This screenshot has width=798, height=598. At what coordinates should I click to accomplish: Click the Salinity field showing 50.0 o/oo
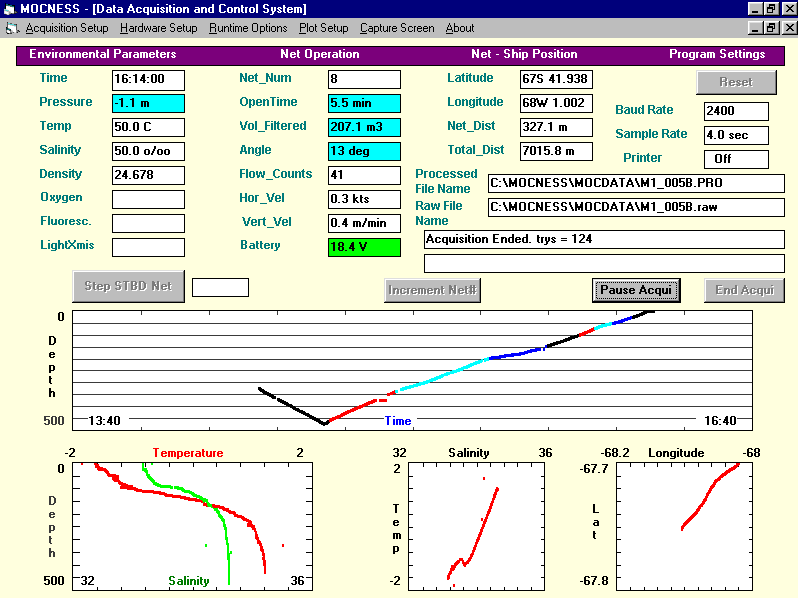[148, 151]
